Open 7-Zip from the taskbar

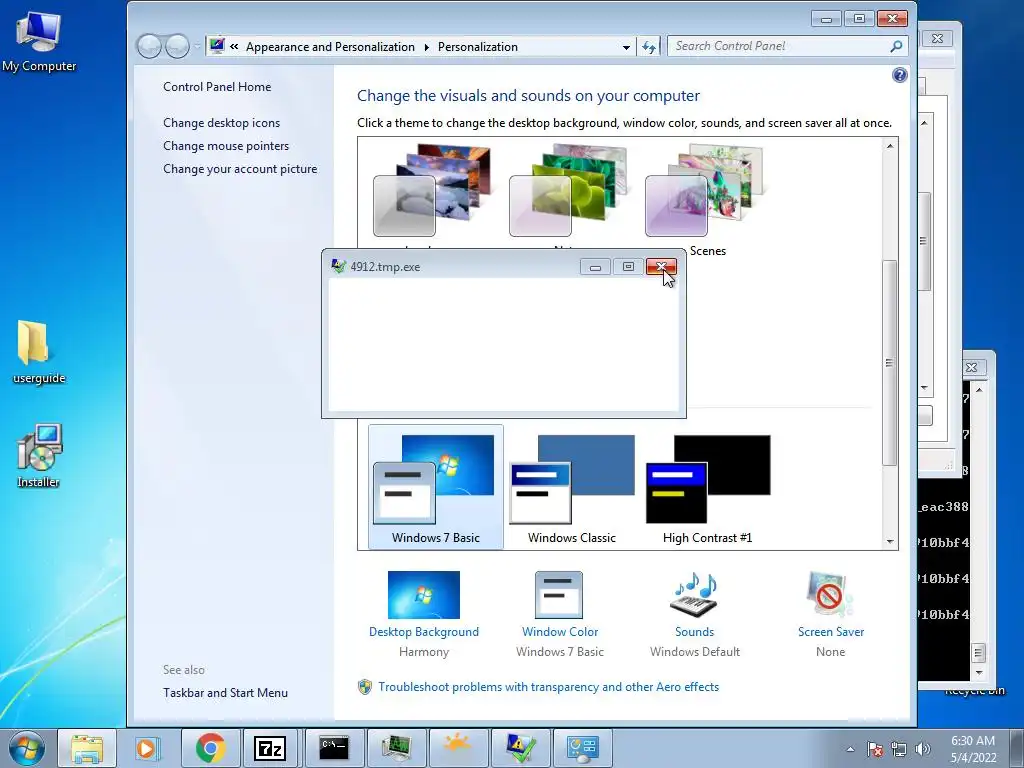(271, 748)
